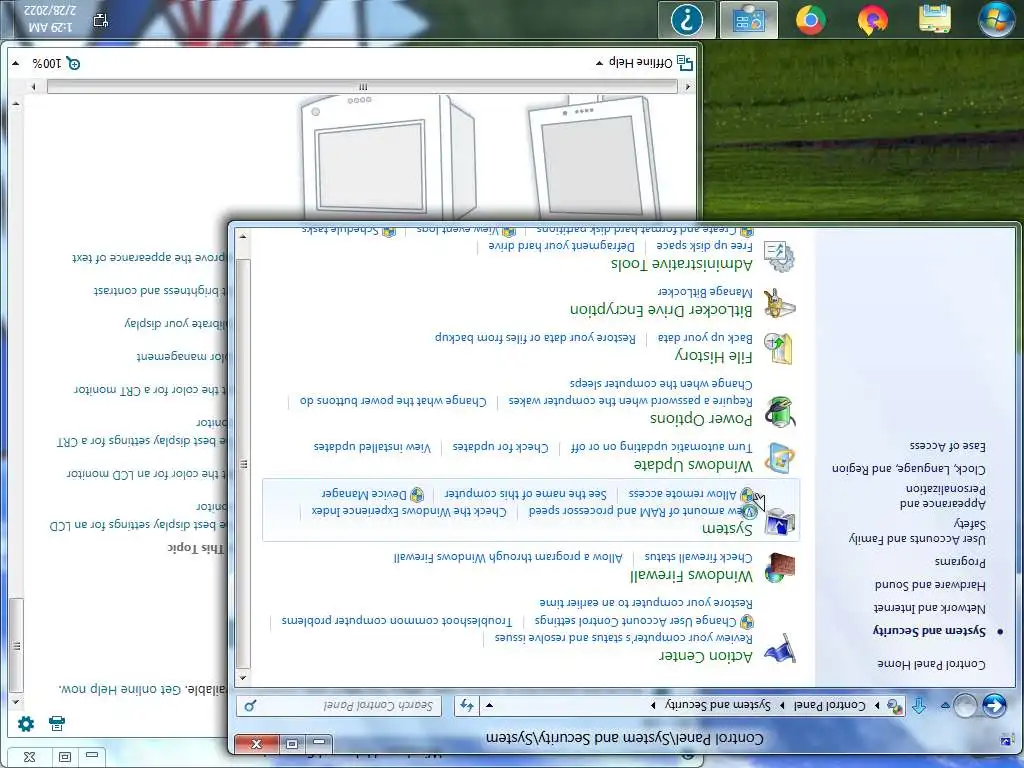Click Control Panel breadcrumb segment in address bar
This screenshot has height=768, width=1024.
(x=829, y=705)
